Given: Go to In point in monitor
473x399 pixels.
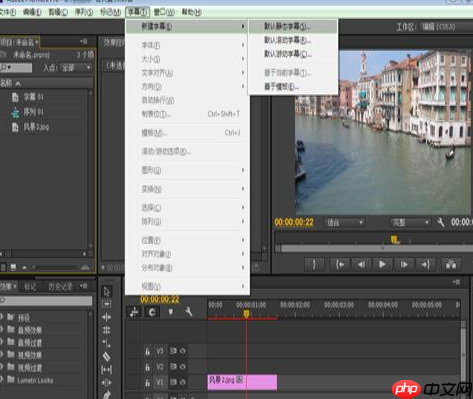Looking at the screenshot, I should [339, 265].
